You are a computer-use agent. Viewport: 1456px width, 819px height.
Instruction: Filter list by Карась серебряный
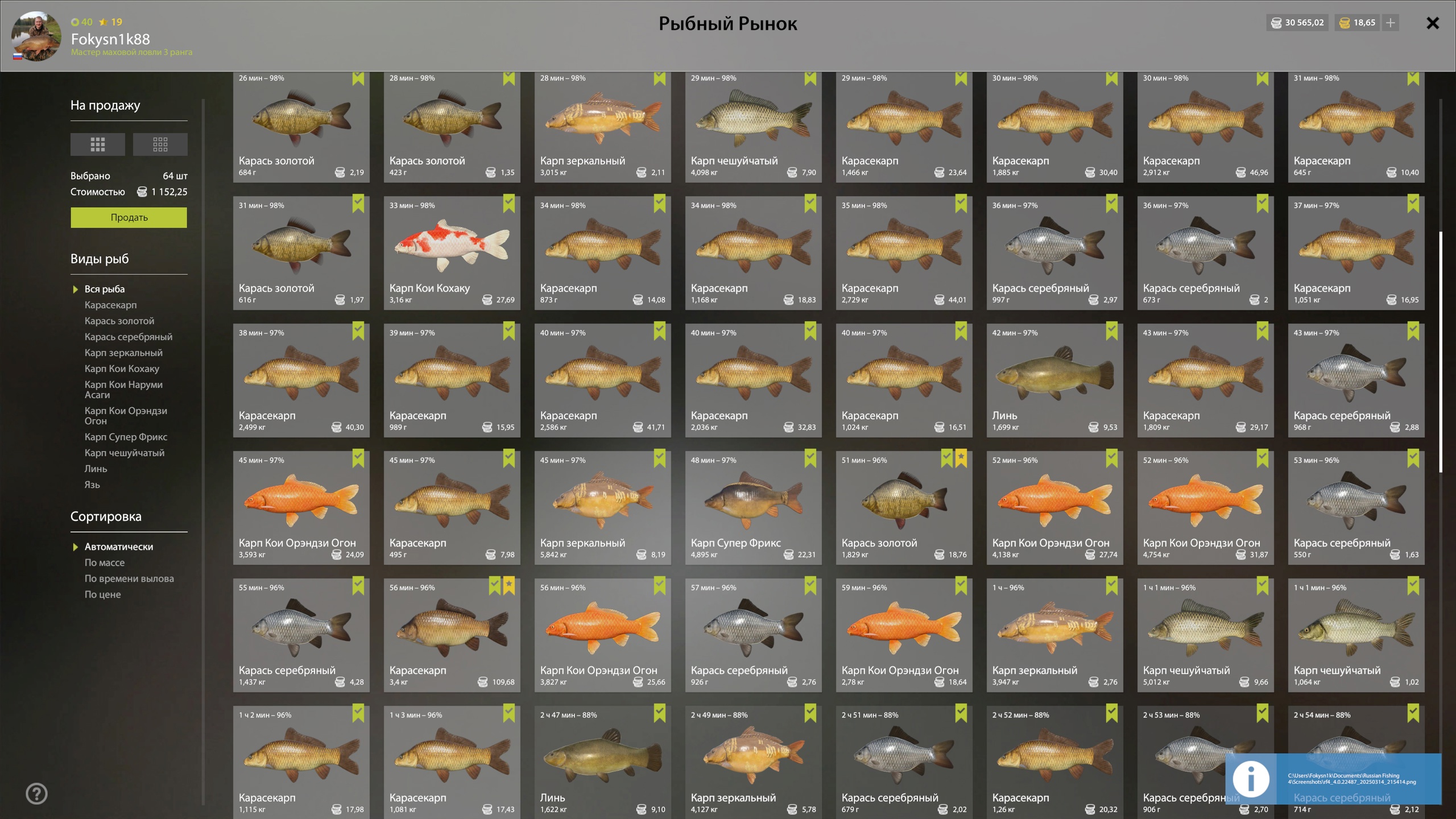click(129, 337)
